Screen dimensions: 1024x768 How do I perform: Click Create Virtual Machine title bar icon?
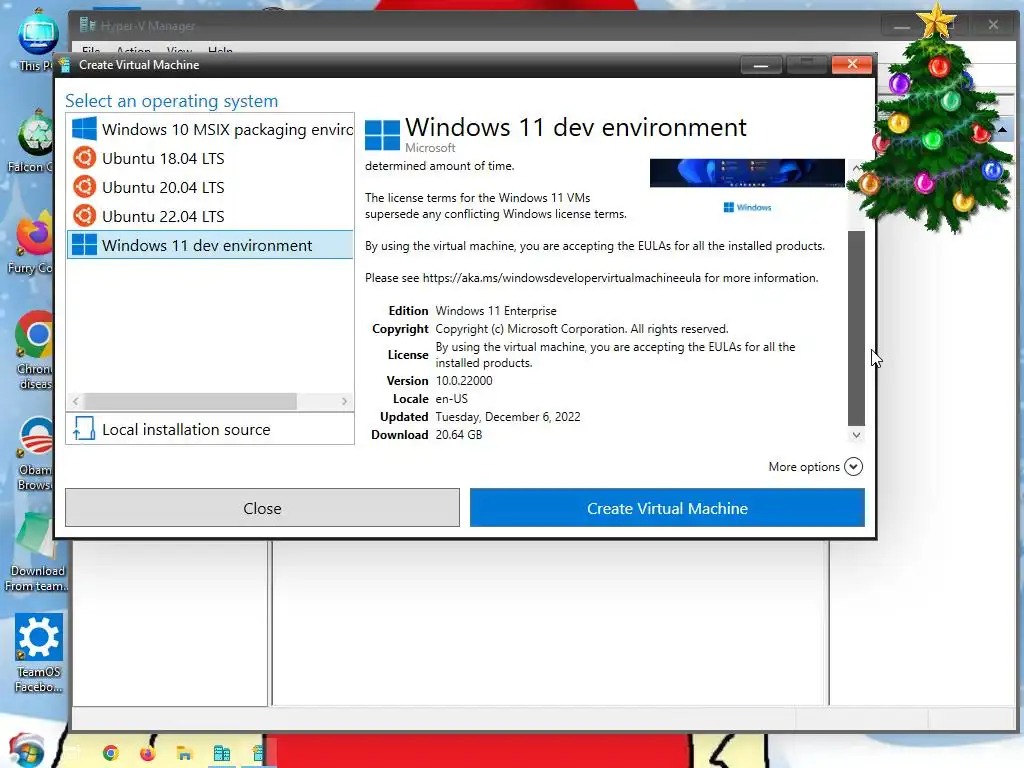(x=65, y=65)
